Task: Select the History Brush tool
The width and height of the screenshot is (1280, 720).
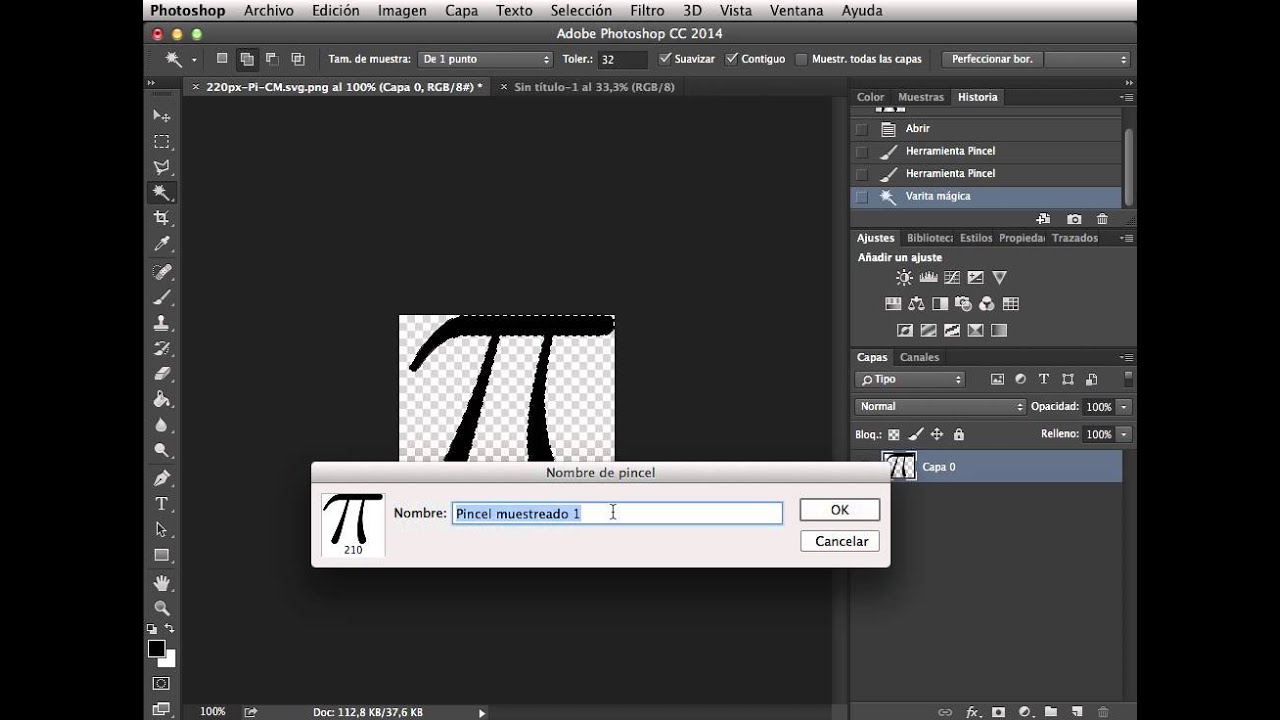Action: click(161, 348)
